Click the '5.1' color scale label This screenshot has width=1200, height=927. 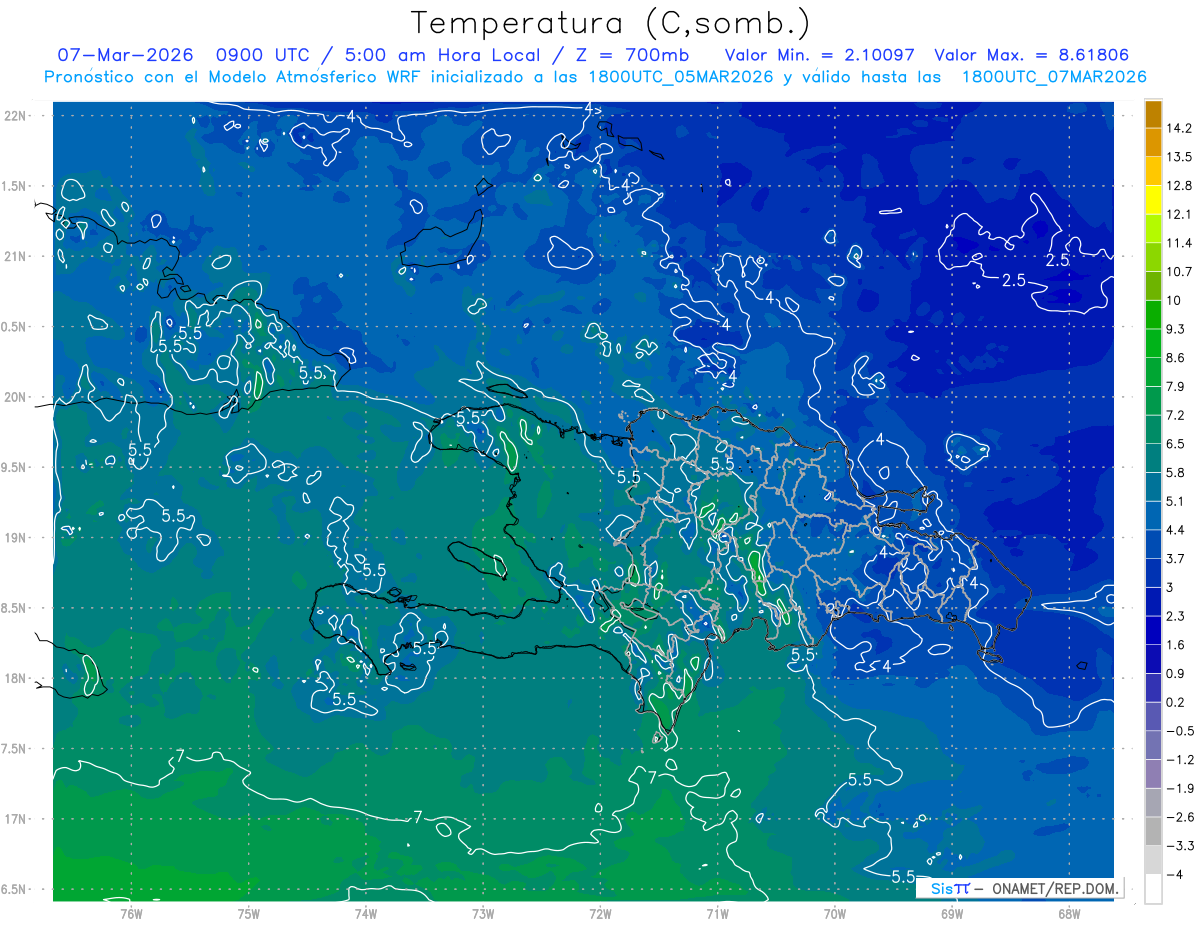1176,501
